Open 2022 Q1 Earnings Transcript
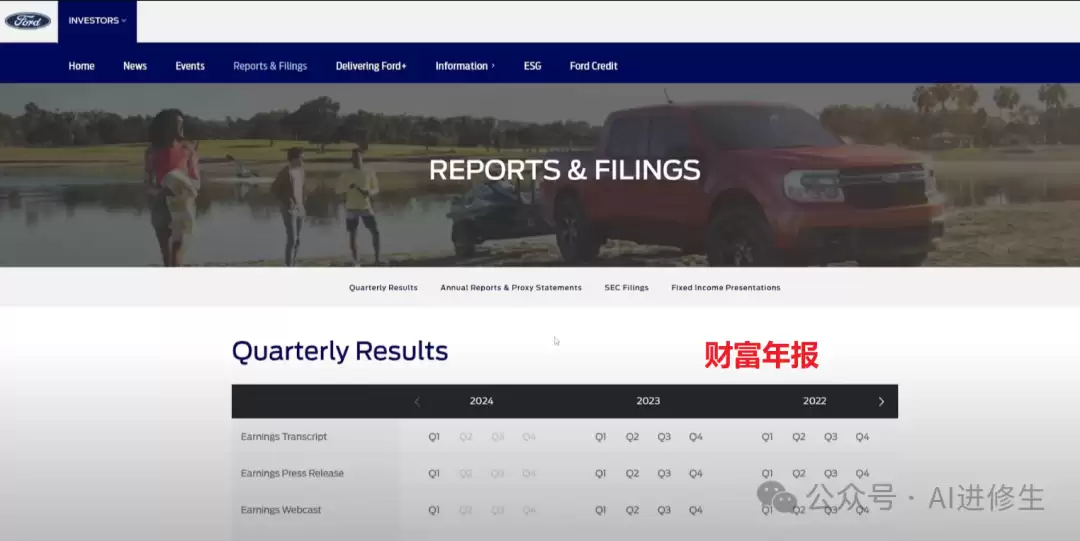Viewport: 1080px width, 541px height. click(767, 437)
